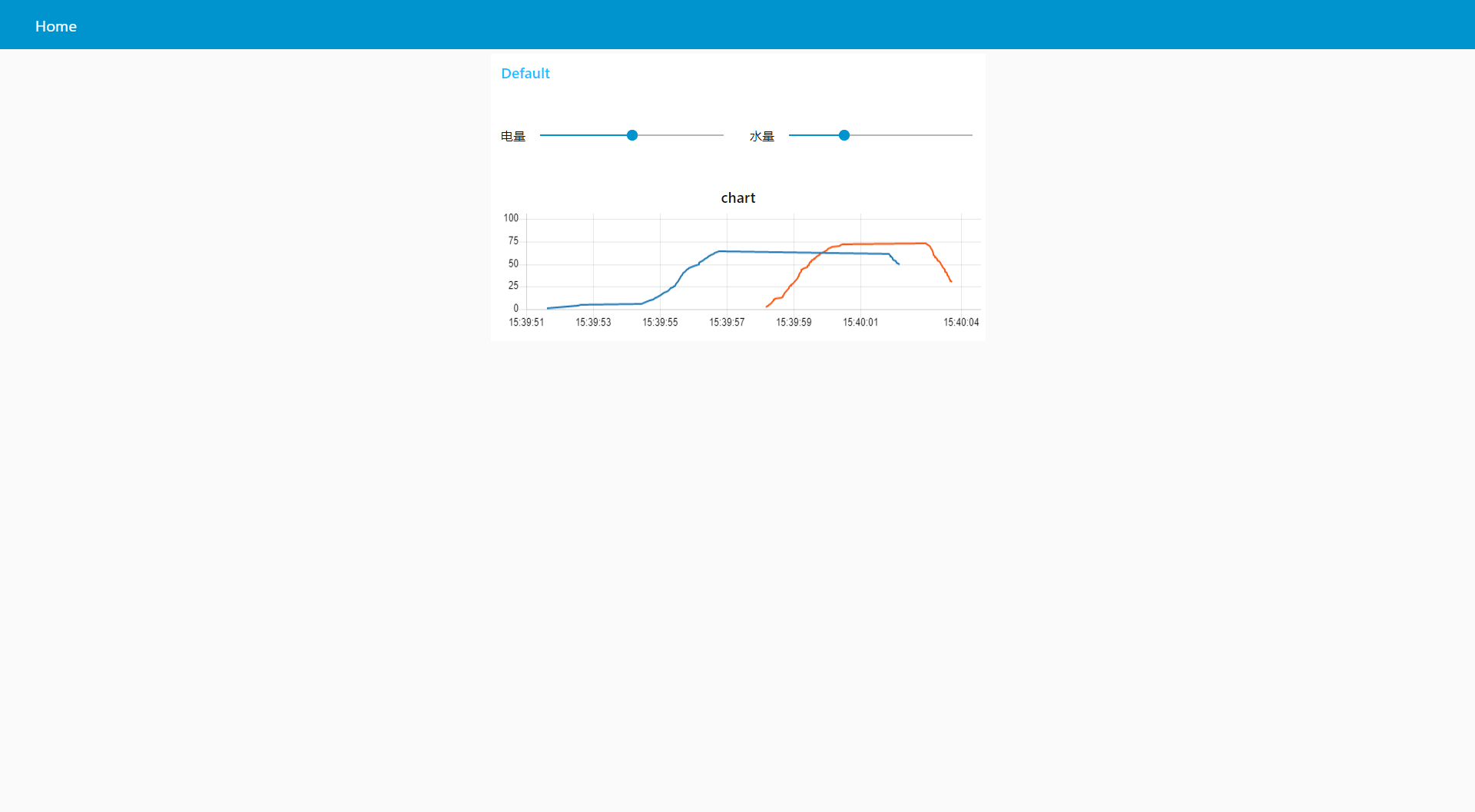Click the 电量 label text
The width and height of the screenshot is (1475, 812).
[512, 135]
